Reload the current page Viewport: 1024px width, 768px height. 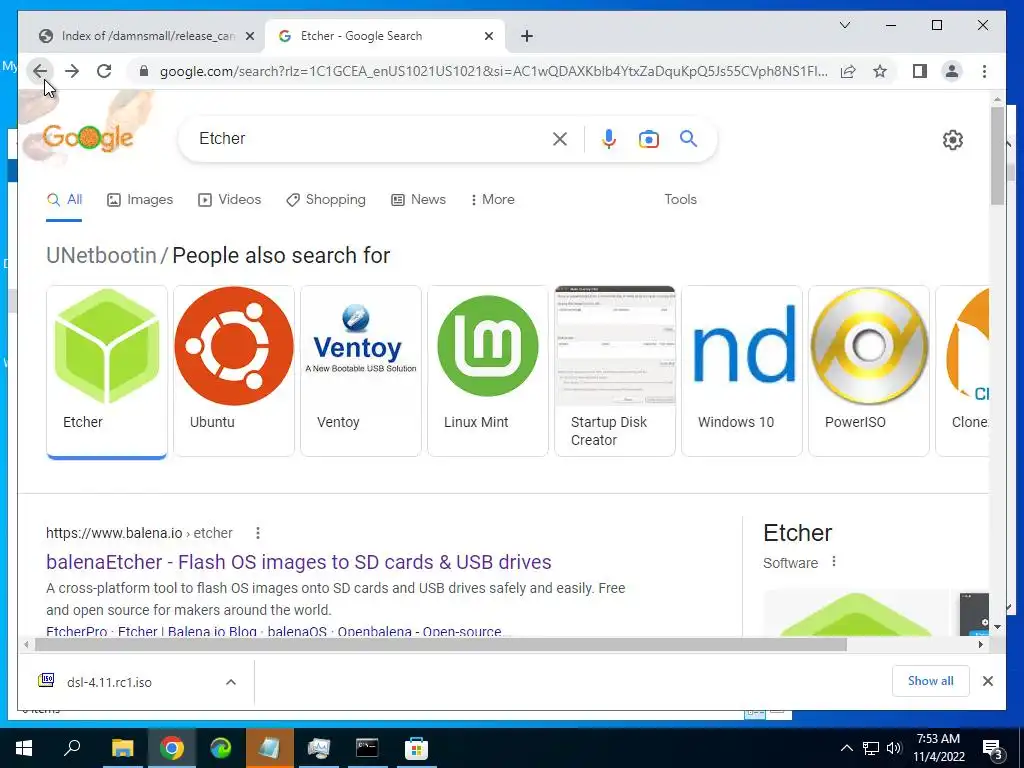coord(104,71)
